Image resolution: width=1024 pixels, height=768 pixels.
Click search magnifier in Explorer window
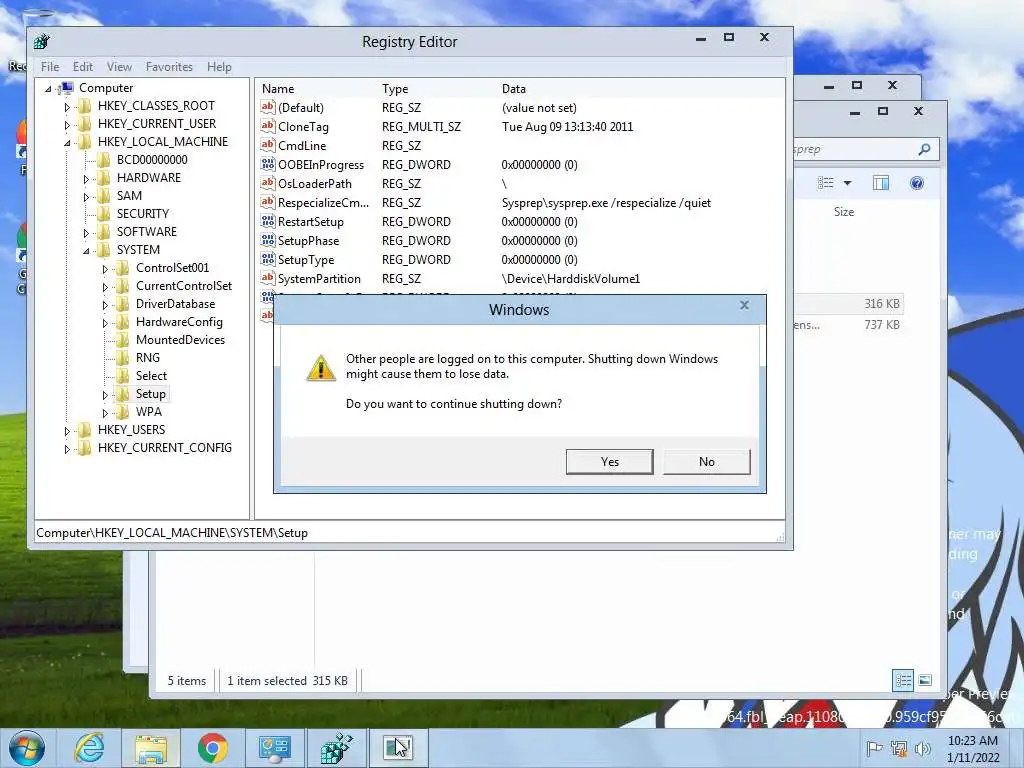coord(924,150)
